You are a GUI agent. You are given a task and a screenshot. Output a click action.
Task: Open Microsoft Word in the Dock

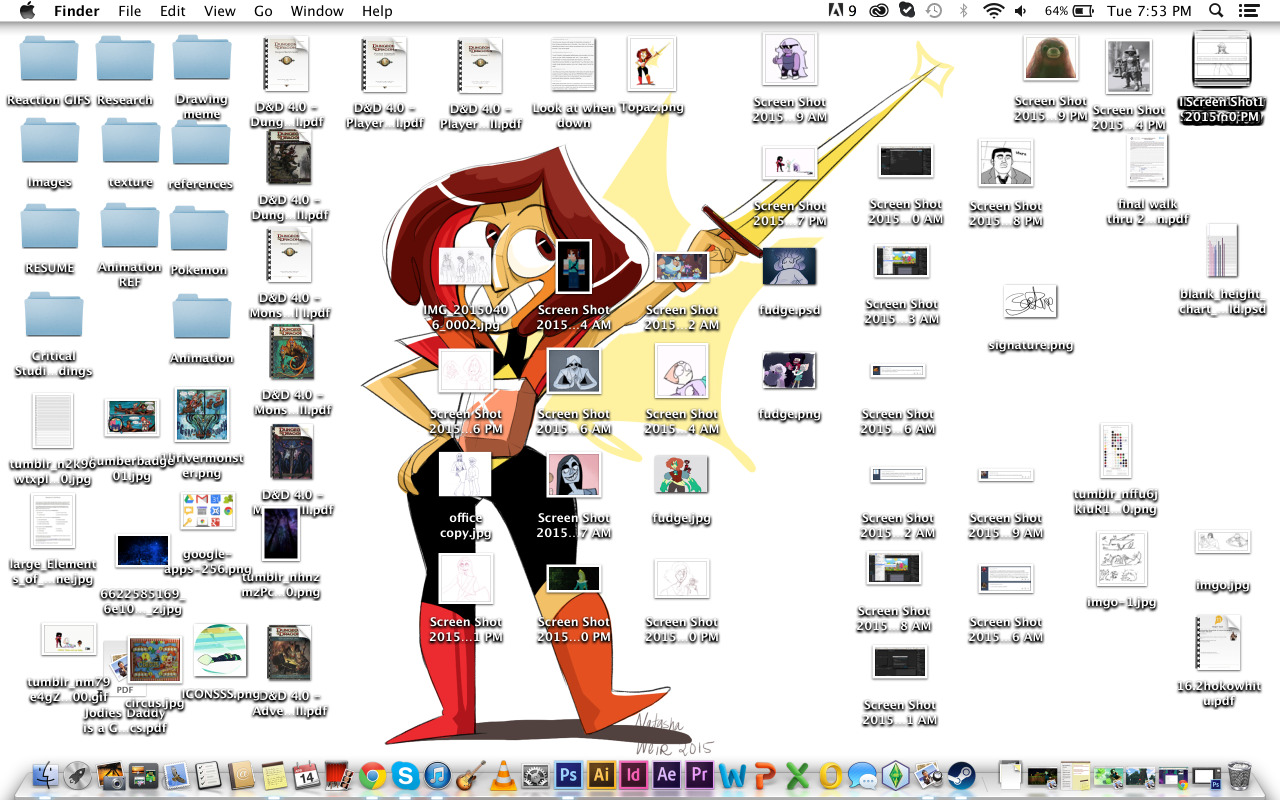(732, 775)
